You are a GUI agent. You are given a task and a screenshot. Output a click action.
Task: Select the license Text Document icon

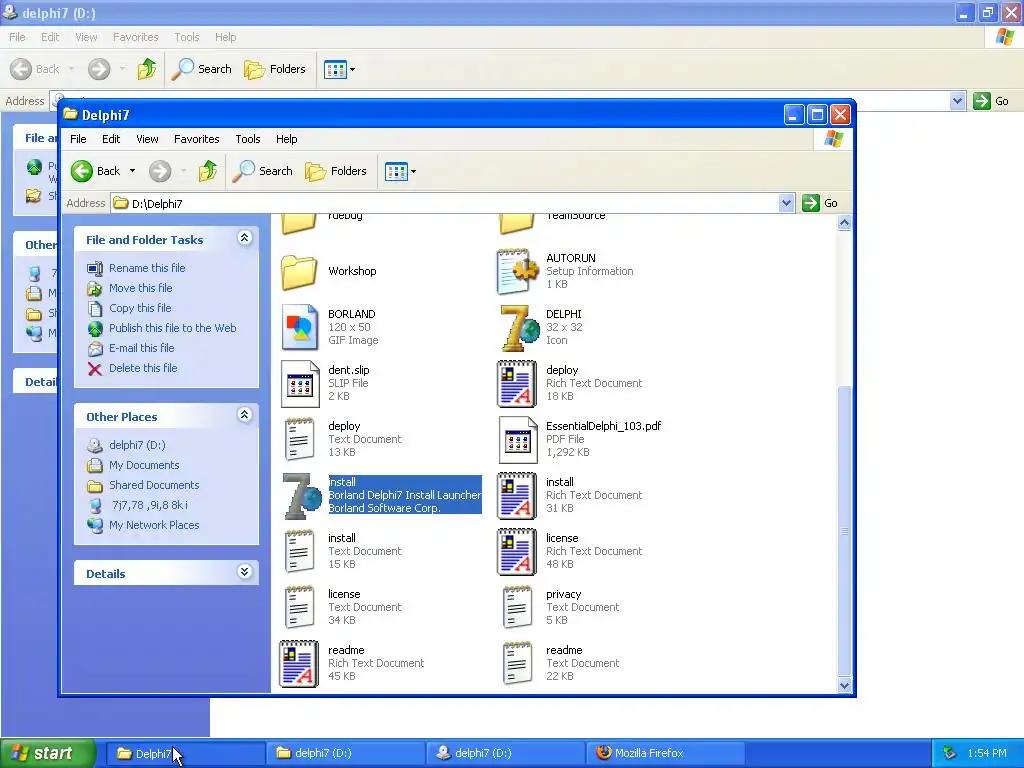click(x=300, y=608)
